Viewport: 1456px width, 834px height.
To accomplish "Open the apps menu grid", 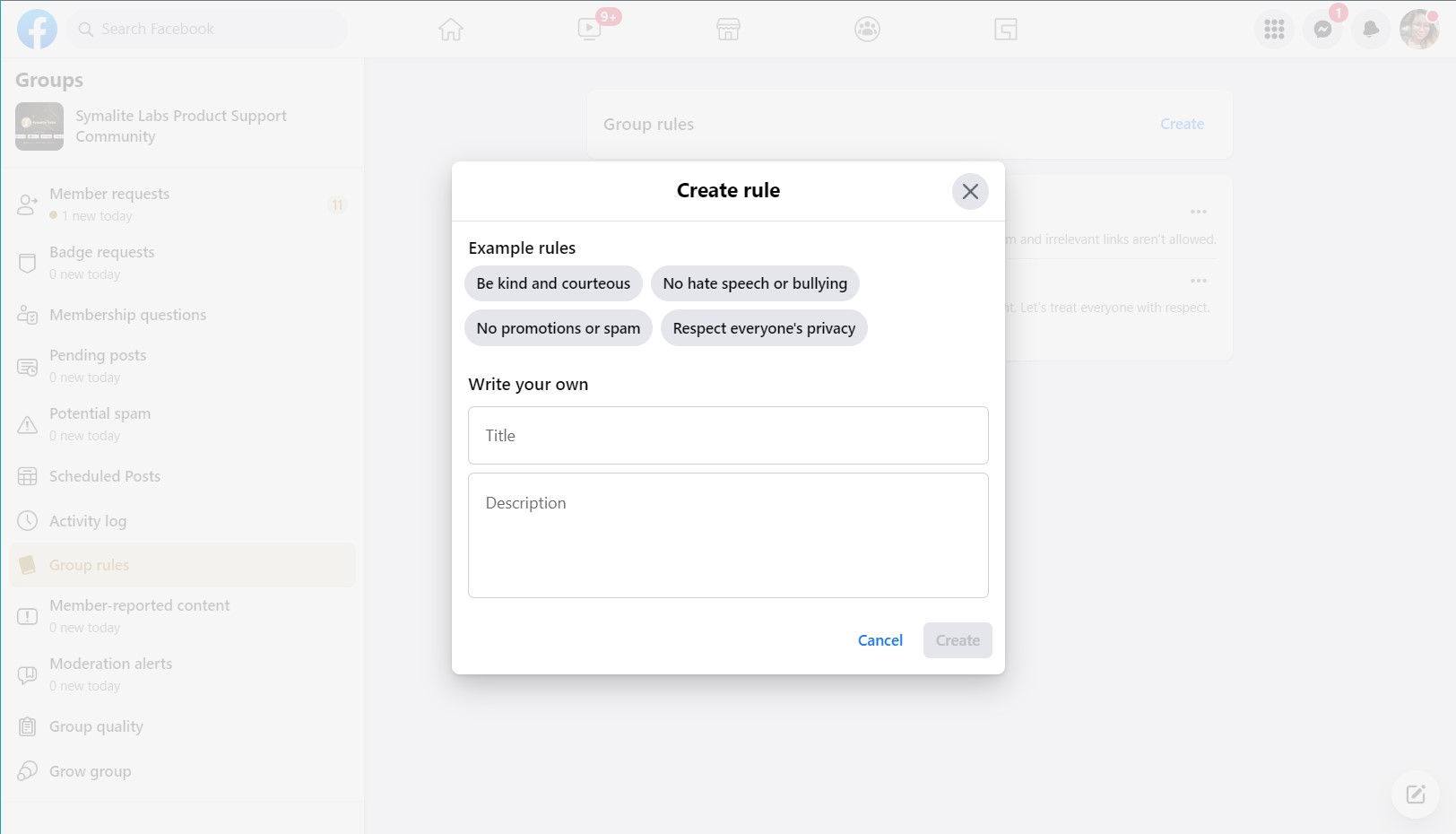I will [x=1273, y=29].
